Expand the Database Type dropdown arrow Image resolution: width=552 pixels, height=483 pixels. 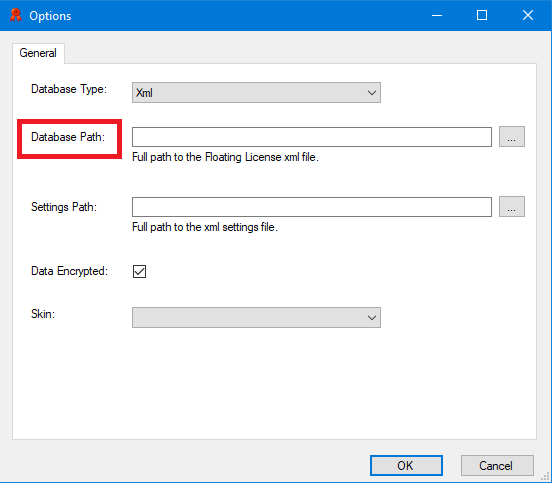(x=371, y=93)
